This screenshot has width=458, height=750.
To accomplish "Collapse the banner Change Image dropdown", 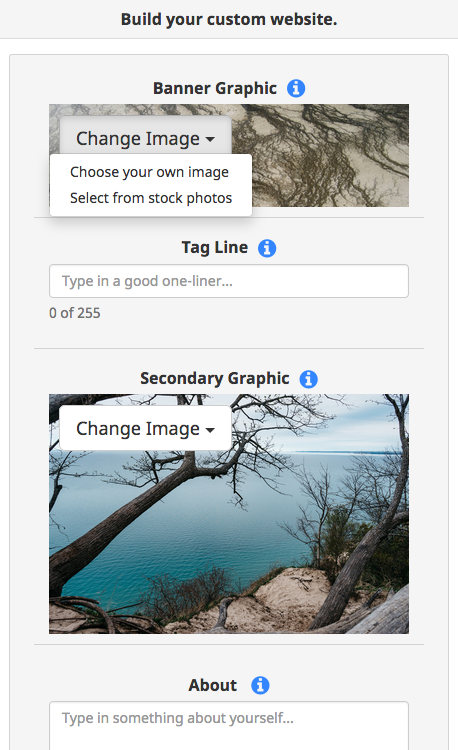I will [145, 138].
